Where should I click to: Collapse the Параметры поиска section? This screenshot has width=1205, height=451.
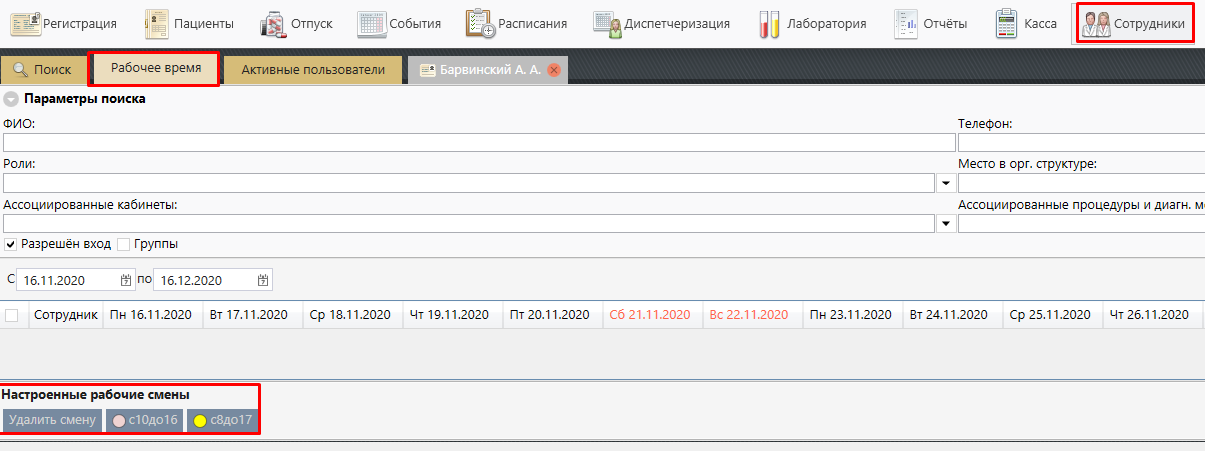click(x=10, y=99)
